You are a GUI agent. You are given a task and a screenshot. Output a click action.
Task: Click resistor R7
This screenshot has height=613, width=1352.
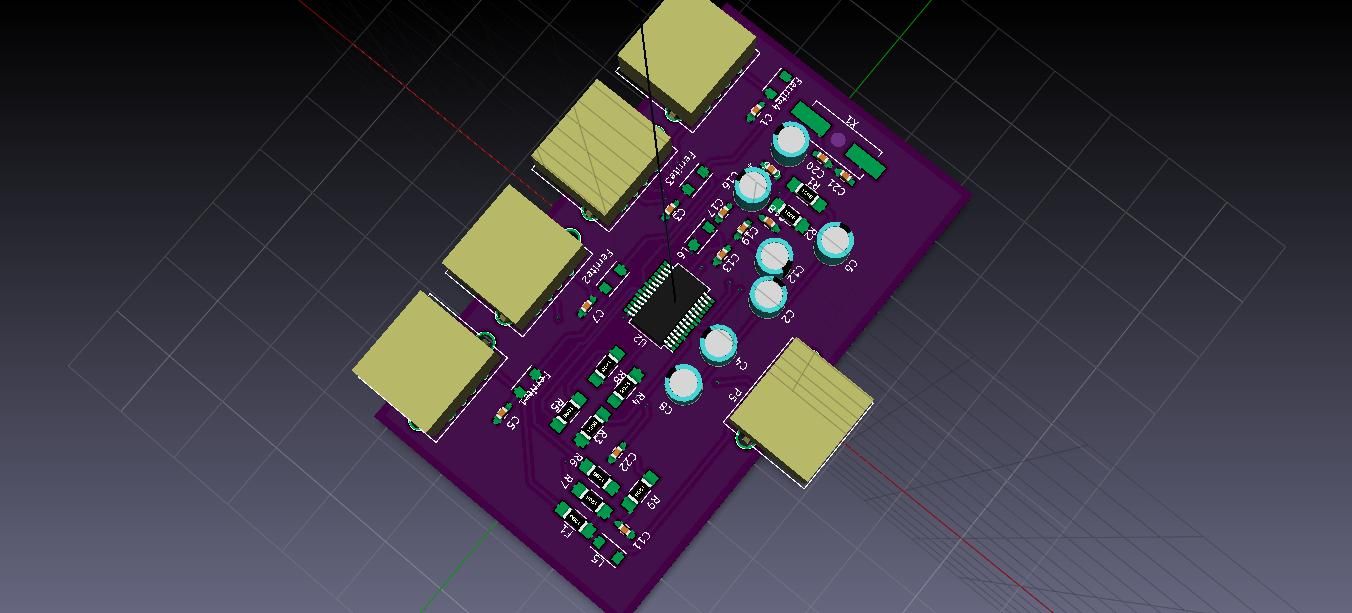(x=591, y=494)
